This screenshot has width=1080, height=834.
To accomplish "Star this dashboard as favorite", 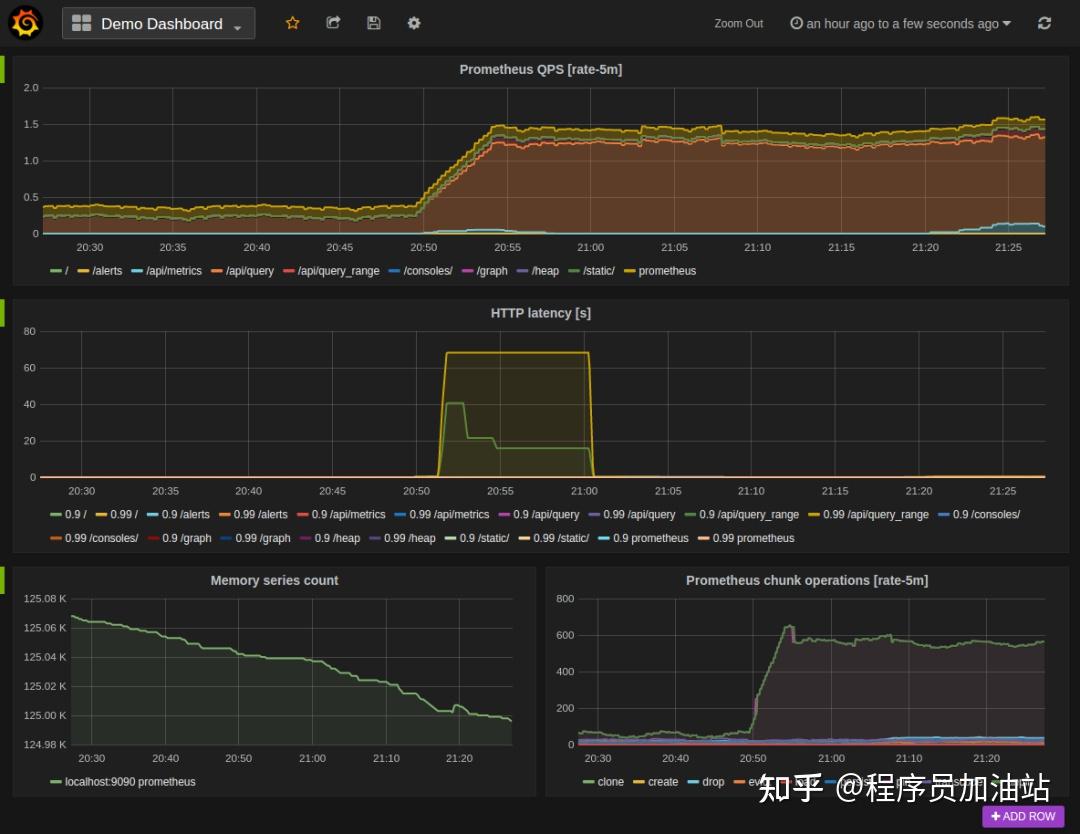I will point(293,23).
